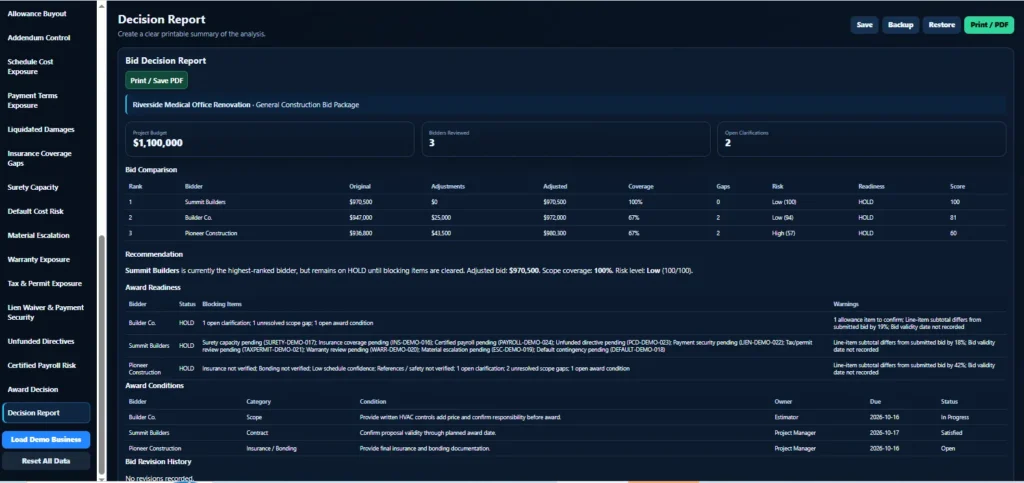1024x483 pixels.
Task: Click High (57) risk cell
Action: tap(783, 233)
